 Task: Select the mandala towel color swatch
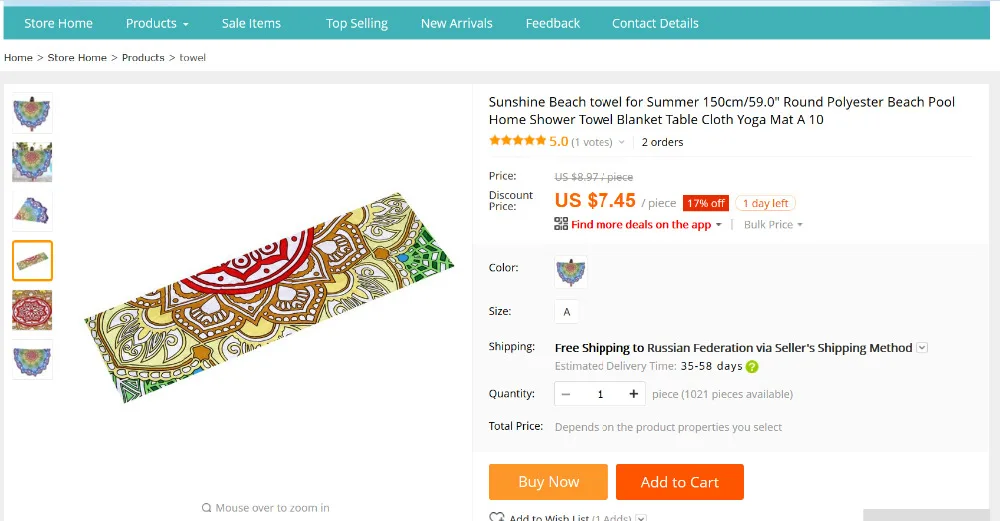tap(571, 271)
